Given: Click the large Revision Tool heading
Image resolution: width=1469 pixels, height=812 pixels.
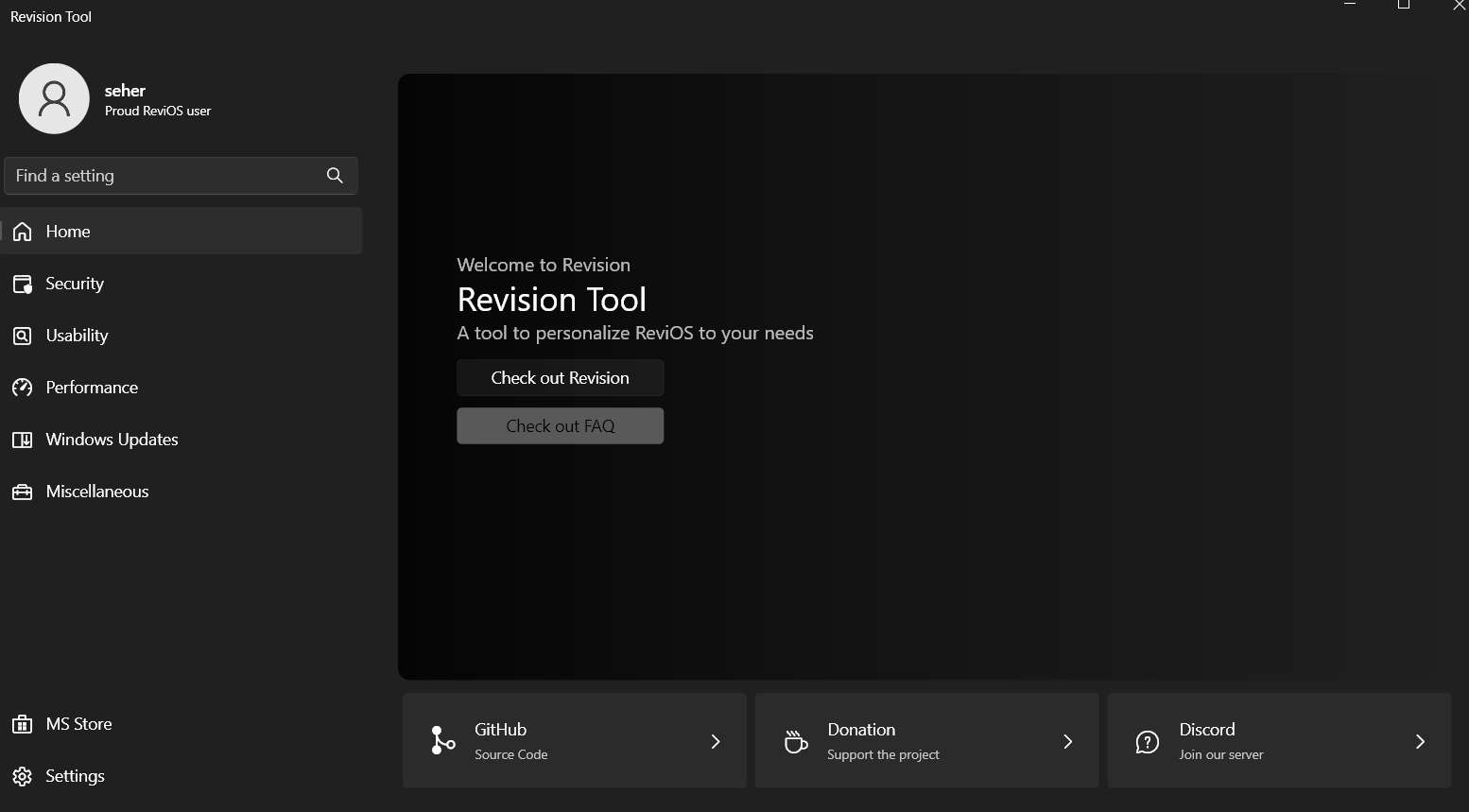Looking at the screenshot, I should click(x=552, y=300).
